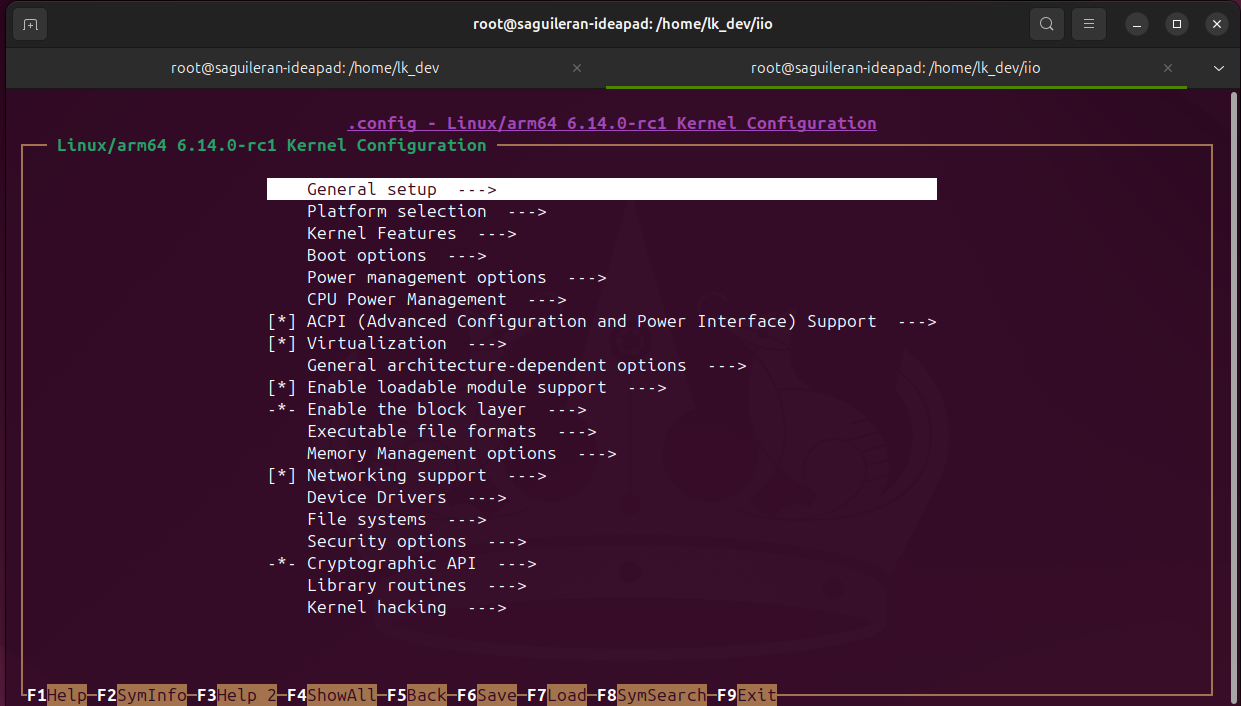
Task: Open the terminal hamburger menu
Action: coord(1089,24)
